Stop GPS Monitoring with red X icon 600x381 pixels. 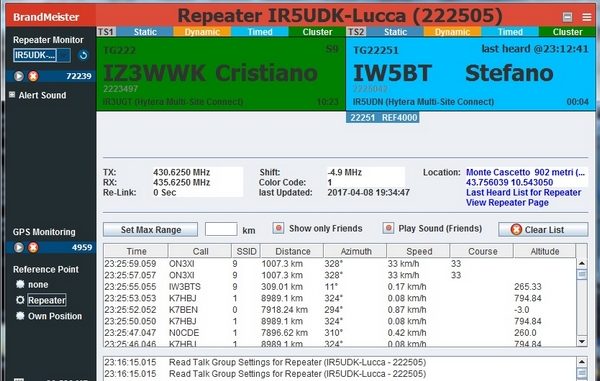[33, 247]
